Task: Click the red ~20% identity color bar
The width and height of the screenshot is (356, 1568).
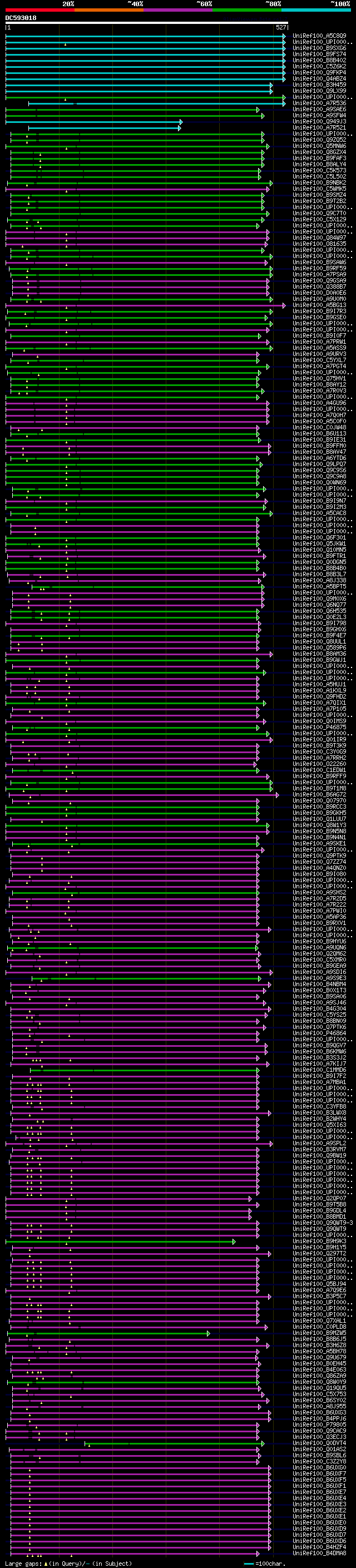Action: tap(40, 10)
